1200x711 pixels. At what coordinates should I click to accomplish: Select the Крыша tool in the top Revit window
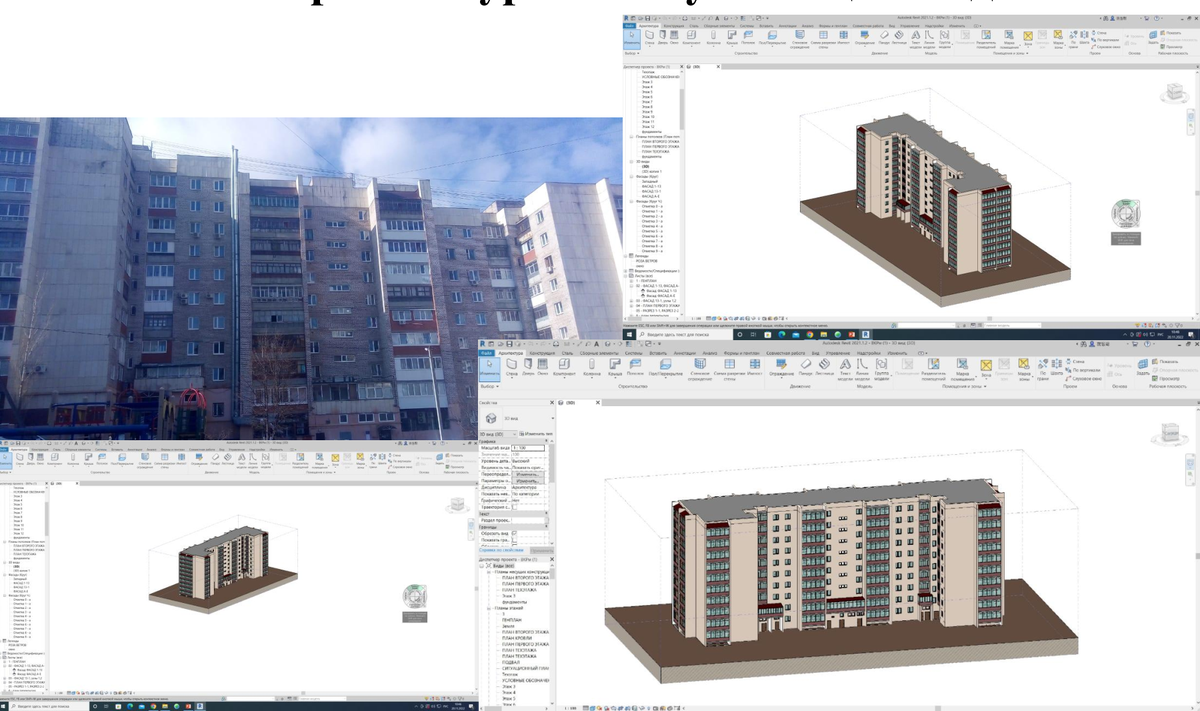(x=732, y=37)
